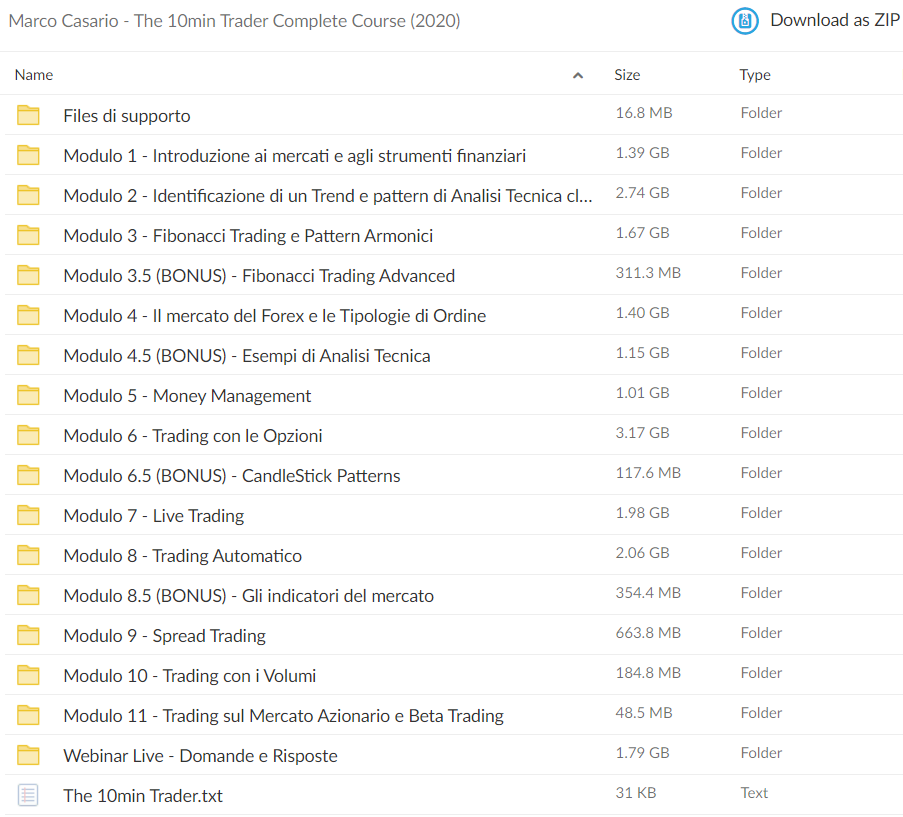Click folder icon for Modulo 6 Trading con le Opzioni
903x817 pixels.
[28, 435]
